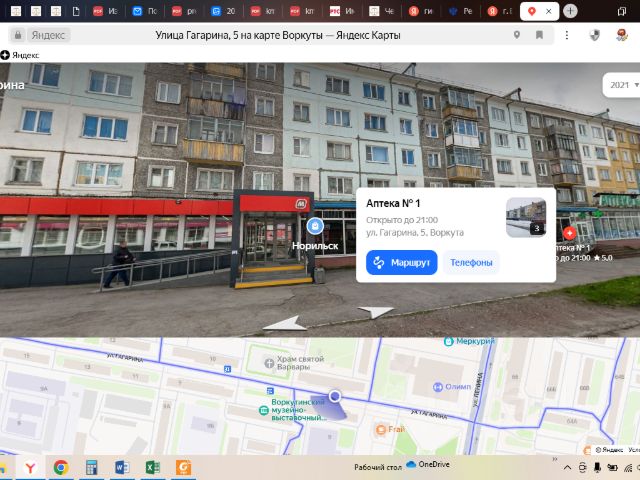Open Microsoft Excel from taskbar
The width and height of the screenshot is (640, 480).
pos(153,468)
